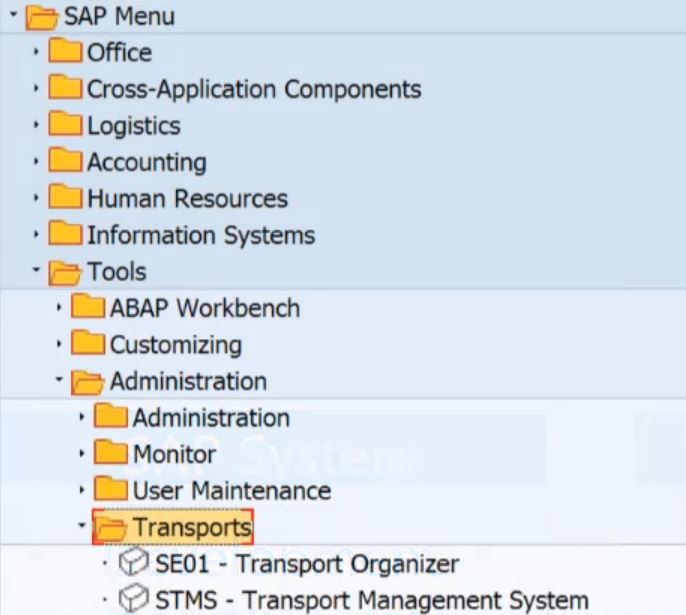Screen dimensions: 686x615
Task: Select the Customizing tree entry
Action: [176, 346]
